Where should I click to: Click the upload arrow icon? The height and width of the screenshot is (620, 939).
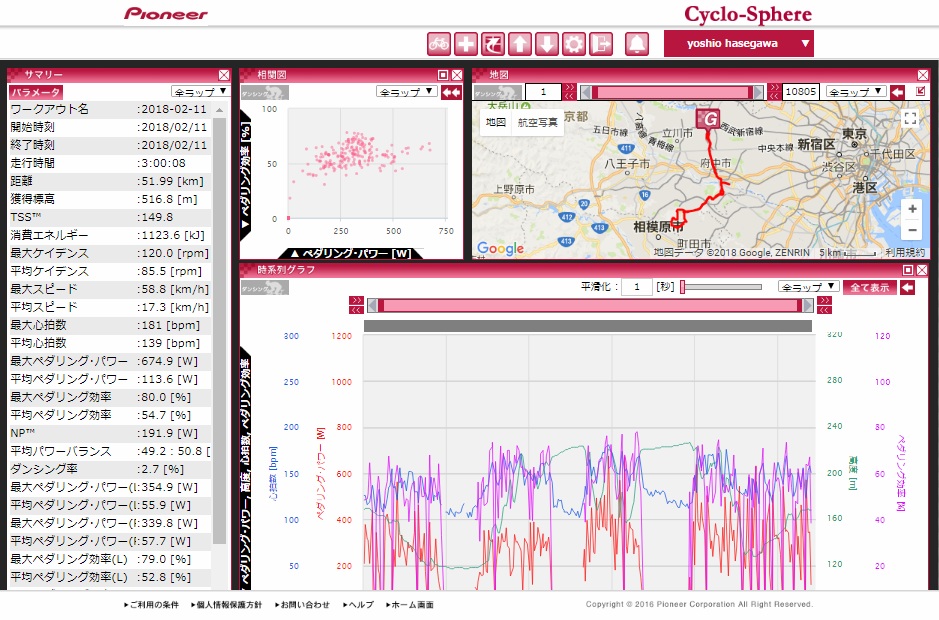point(520,44)
